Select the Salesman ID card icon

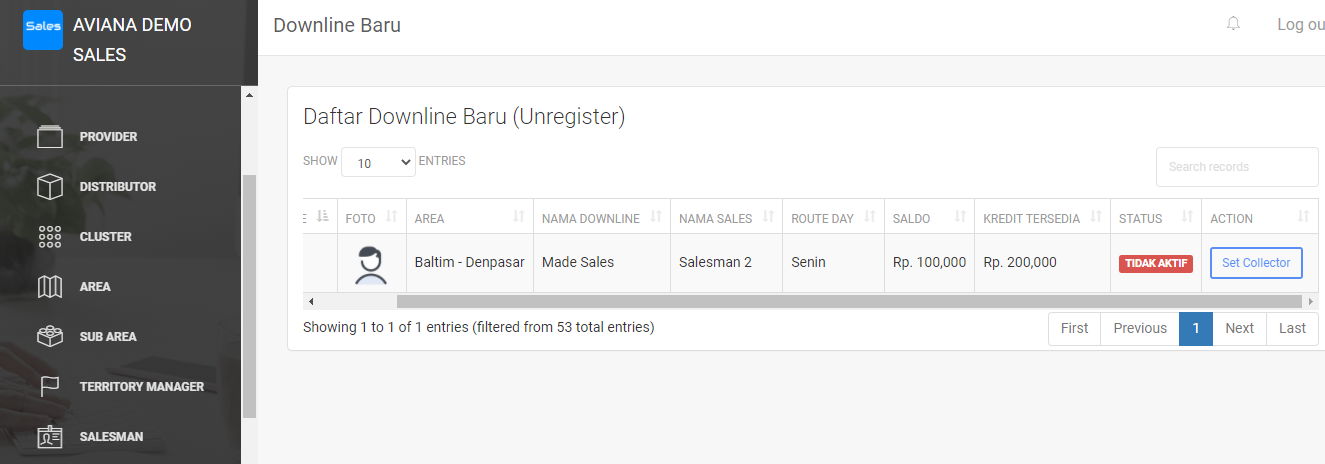coord(50,437)
